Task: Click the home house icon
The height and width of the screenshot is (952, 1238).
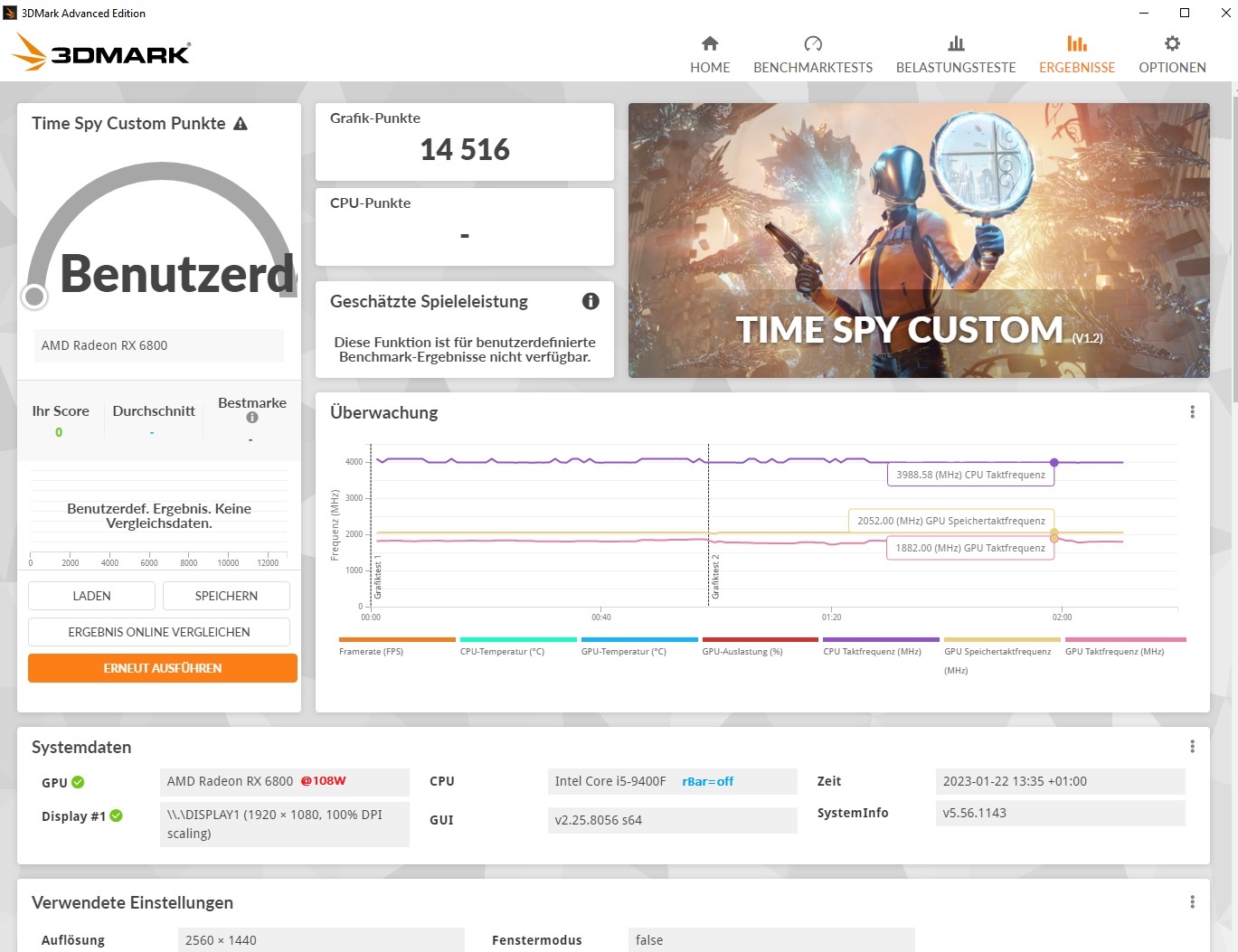Action: 710,43
